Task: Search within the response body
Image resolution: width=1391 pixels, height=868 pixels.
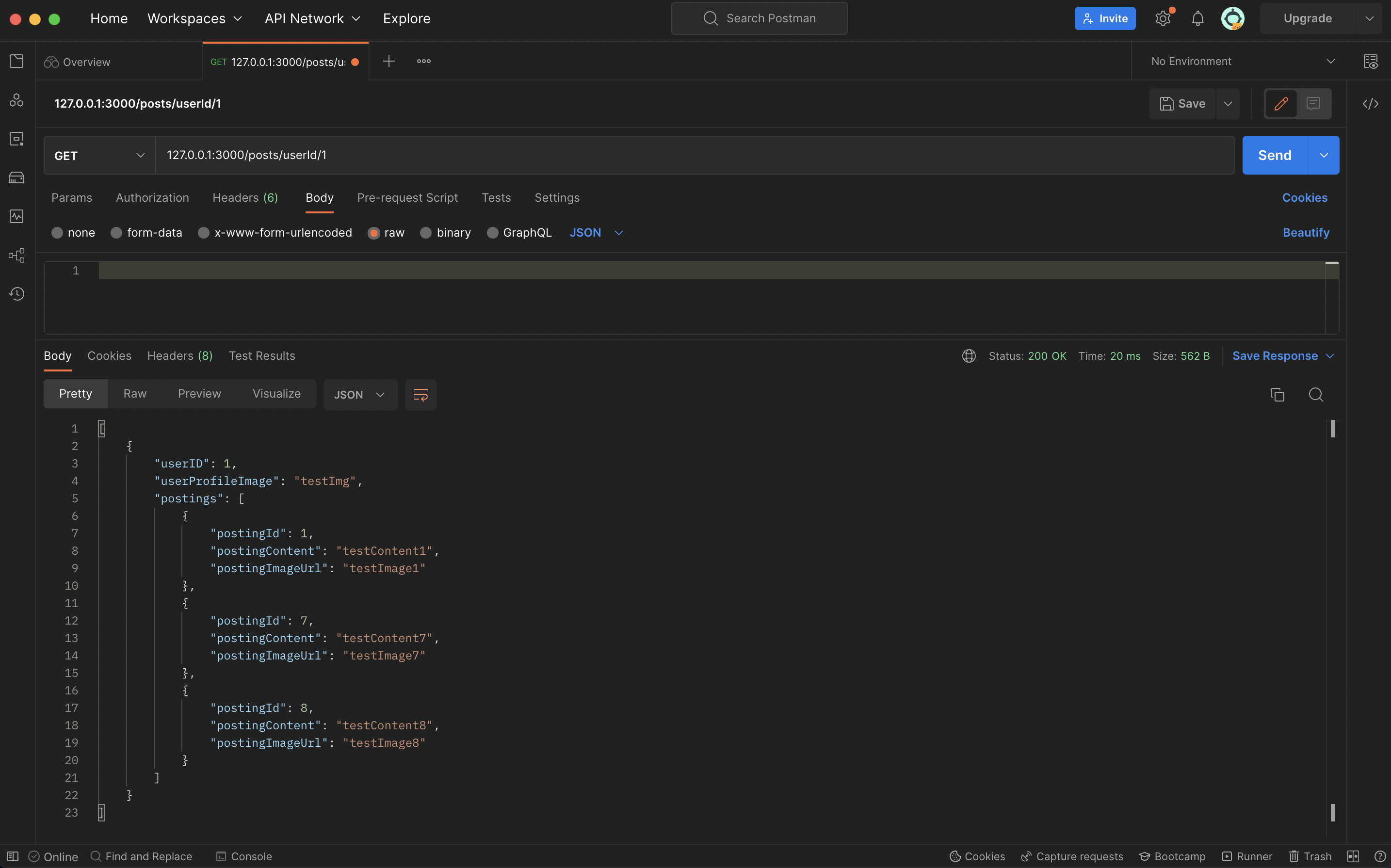Action: (1316, 395)
